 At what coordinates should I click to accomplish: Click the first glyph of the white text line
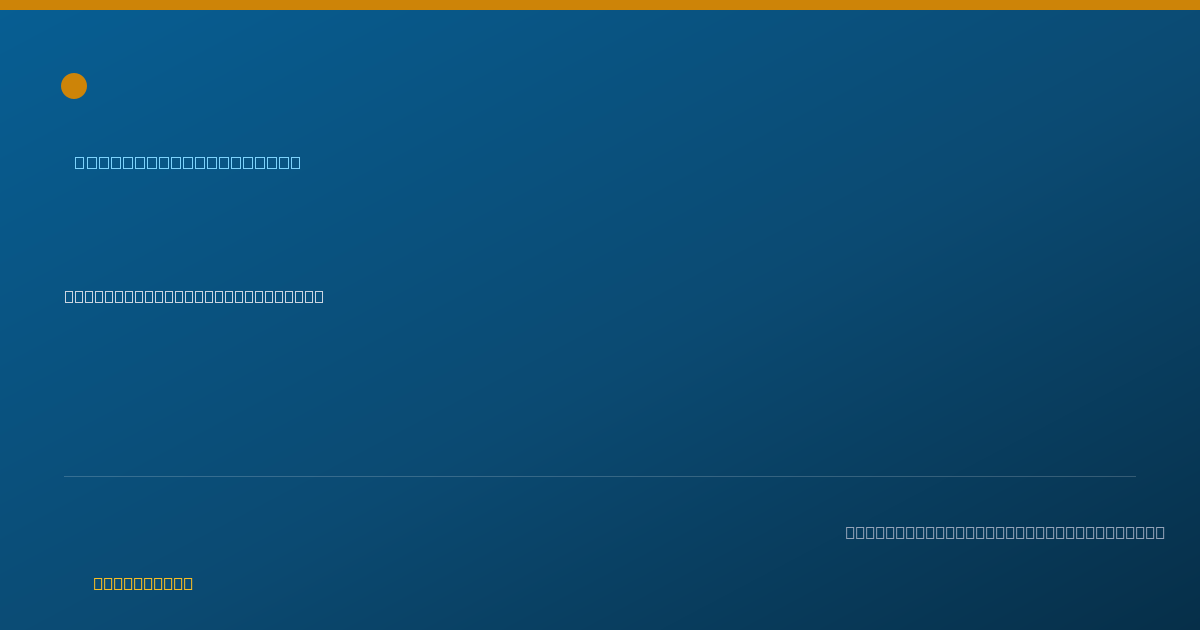point(69,296)
